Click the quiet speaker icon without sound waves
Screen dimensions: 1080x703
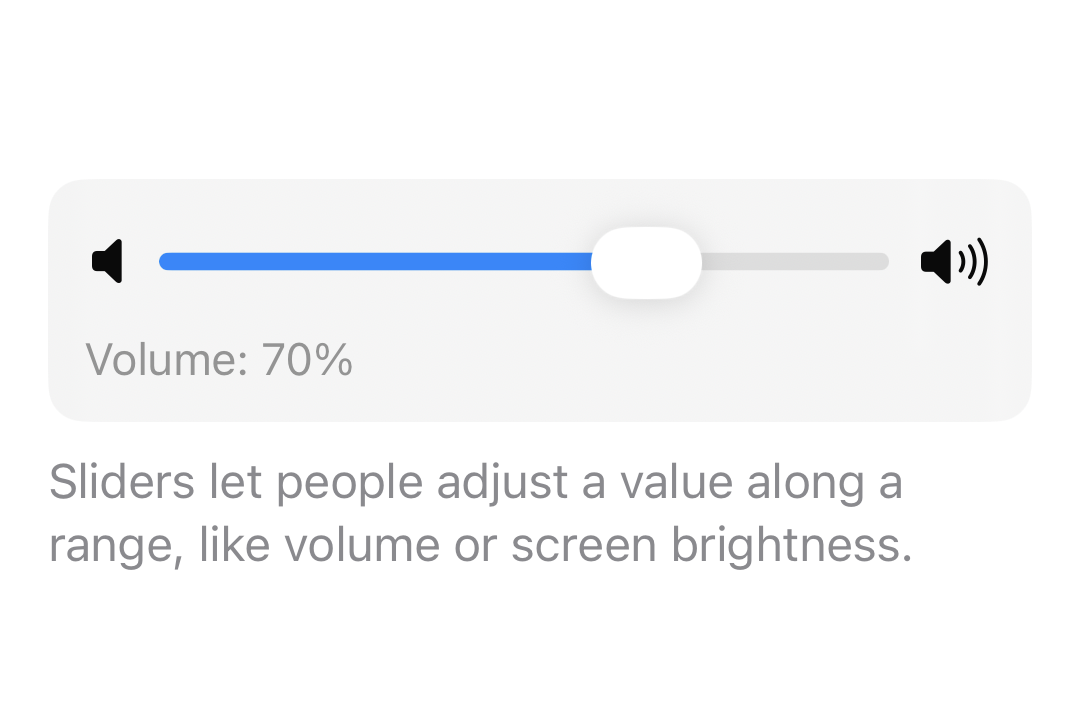[x=107, y=261]
